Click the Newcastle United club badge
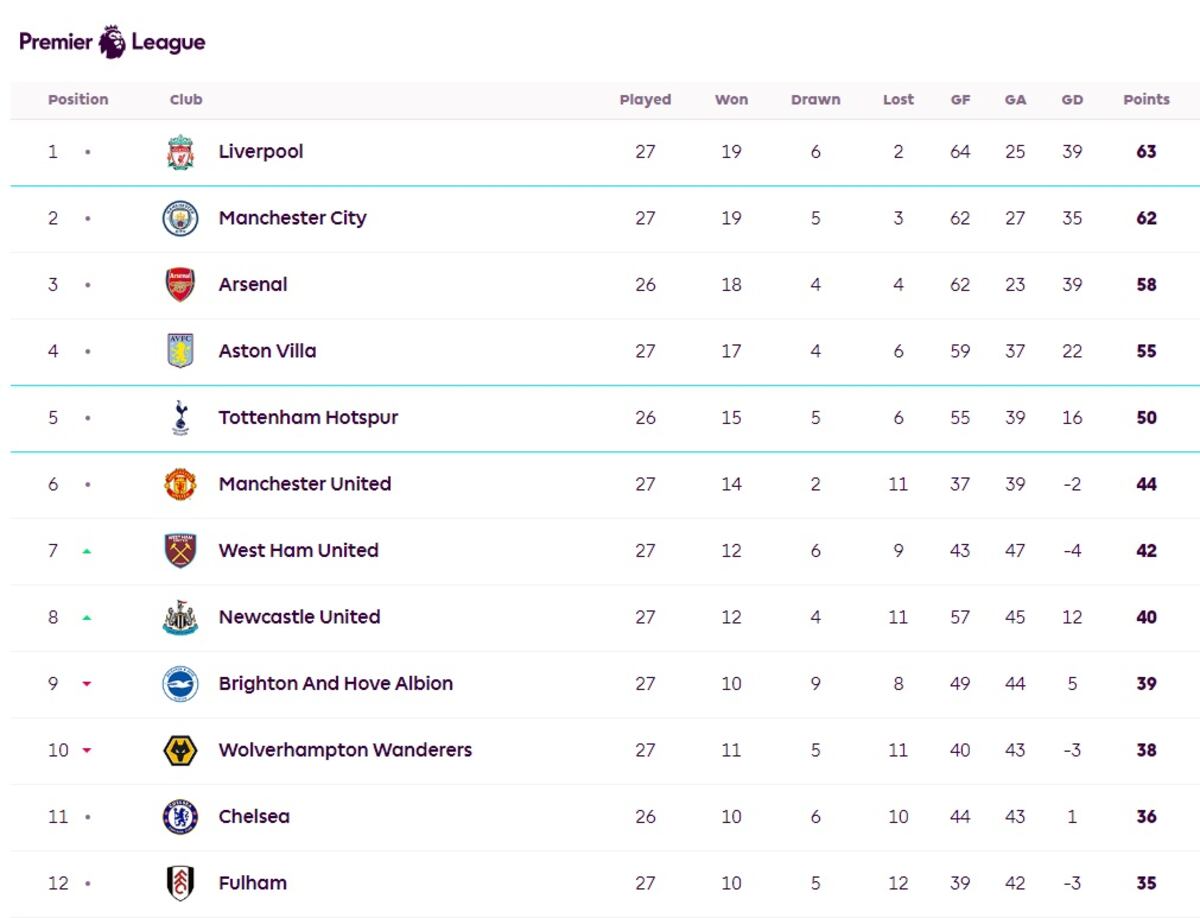Screen dimensions: 1200x918 click(181, 617)
